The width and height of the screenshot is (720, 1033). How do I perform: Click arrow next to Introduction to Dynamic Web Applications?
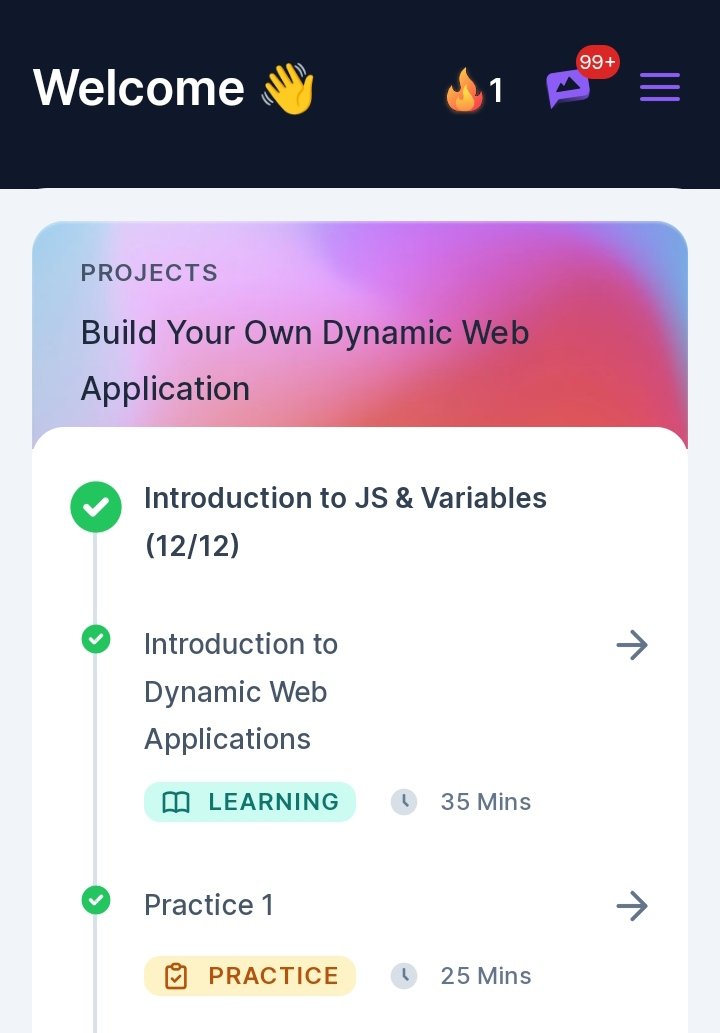pyautogui.click(x=632, y=644)
